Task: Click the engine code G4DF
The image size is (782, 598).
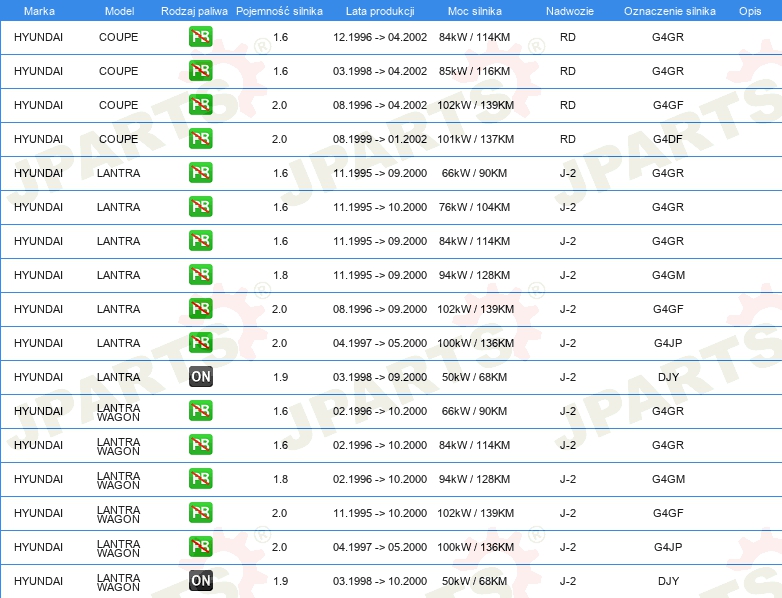Action: pyautogui.click(x=668, y=139)
